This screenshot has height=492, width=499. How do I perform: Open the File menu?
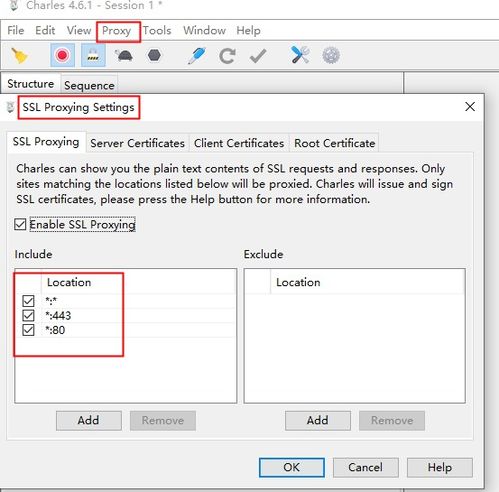[16, 30]
